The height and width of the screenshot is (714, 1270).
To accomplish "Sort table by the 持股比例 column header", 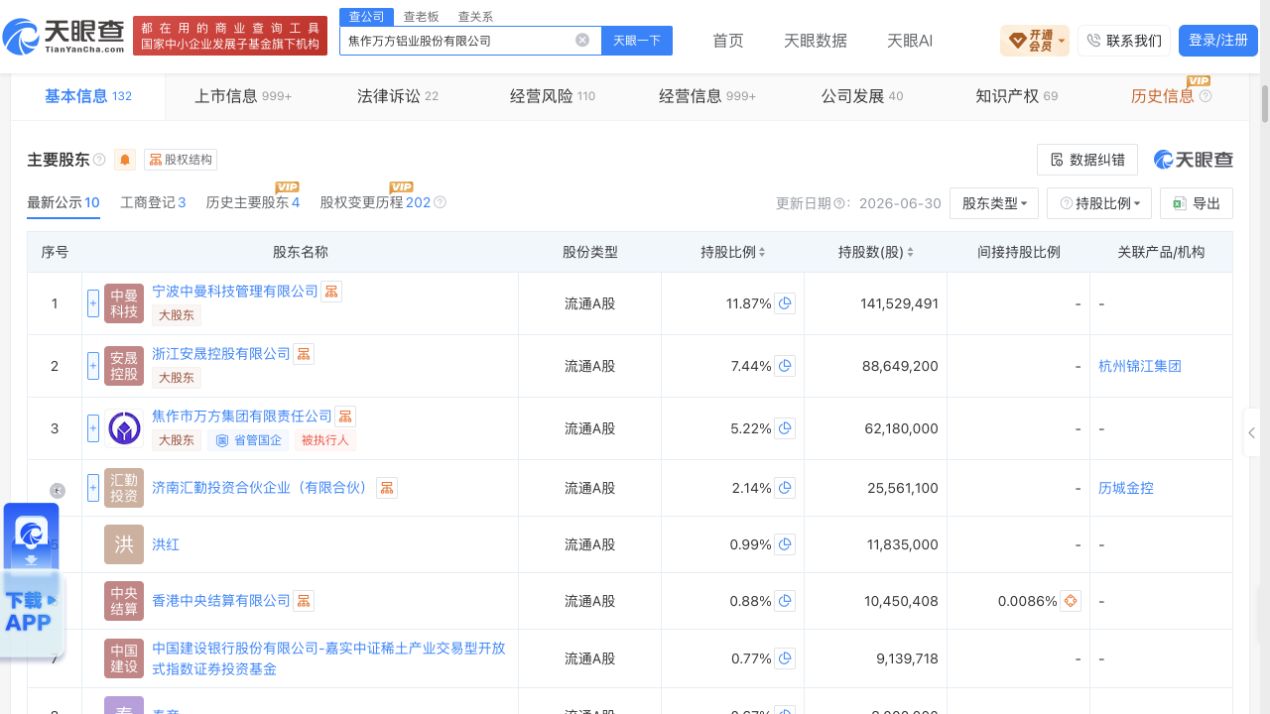I will point(733,252).
